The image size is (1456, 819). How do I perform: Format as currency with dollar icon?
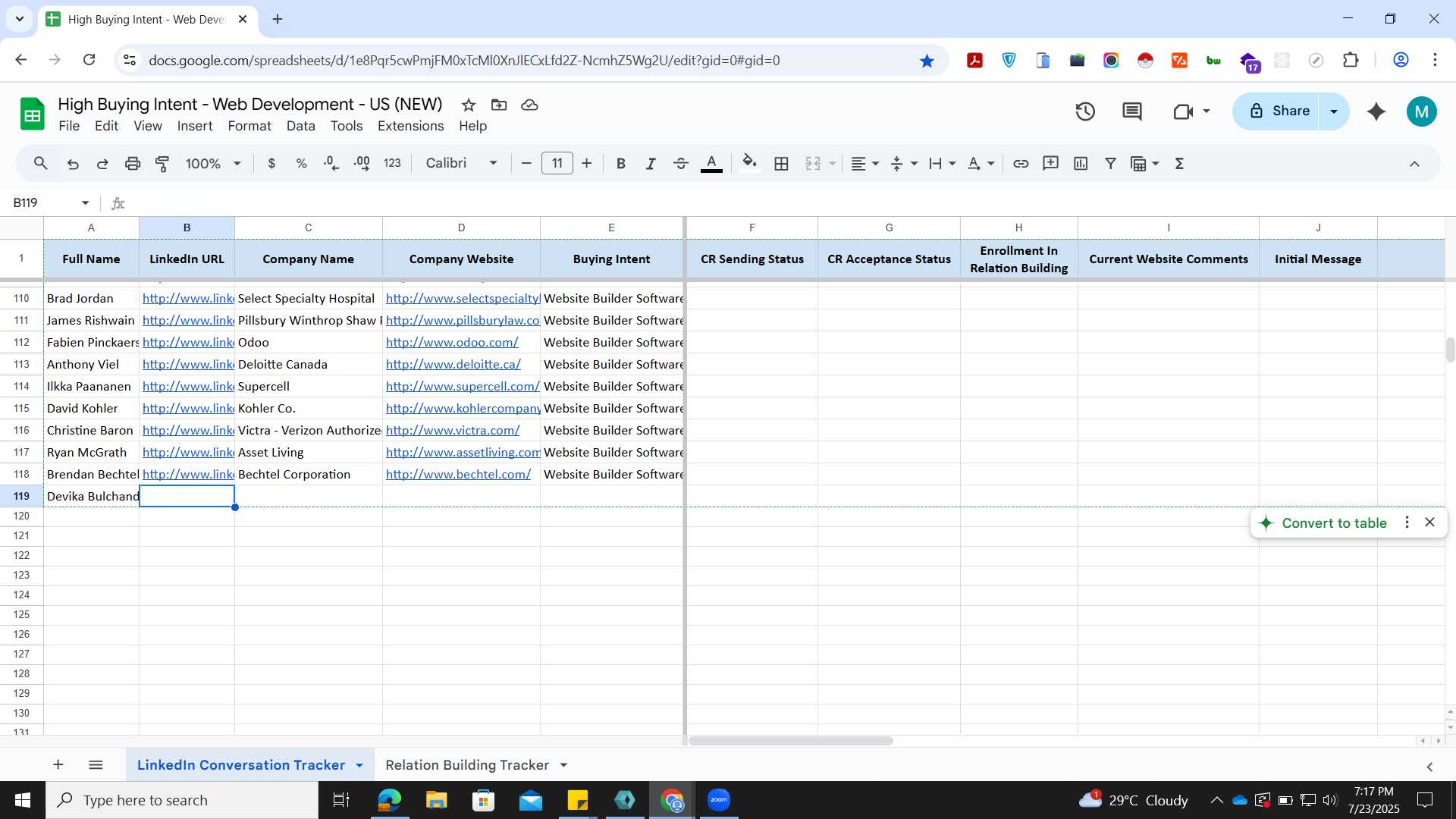pyautogui.click(x=271, y=163)
